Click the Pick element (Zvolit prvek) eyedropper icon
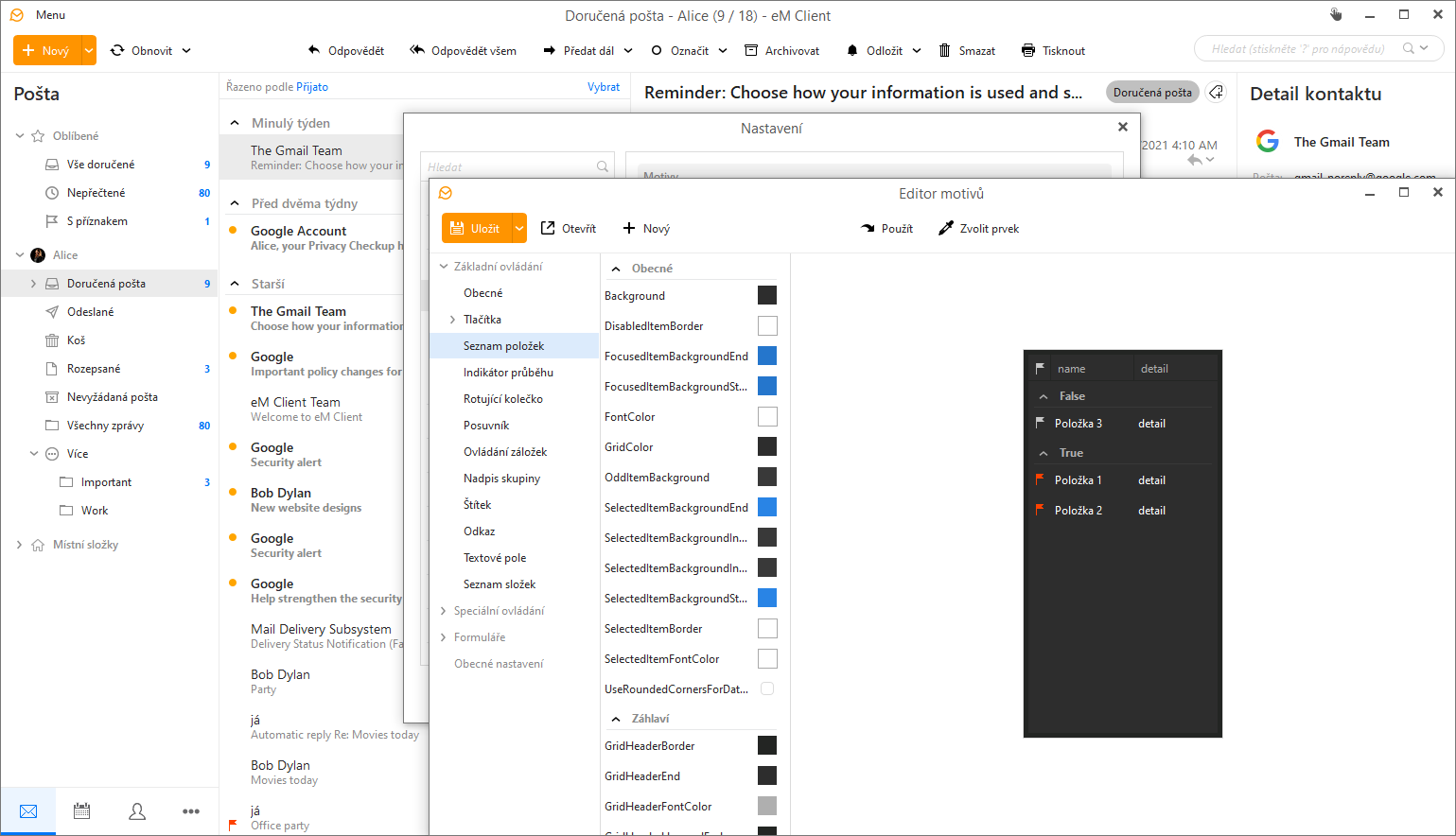 coord(946,228)
